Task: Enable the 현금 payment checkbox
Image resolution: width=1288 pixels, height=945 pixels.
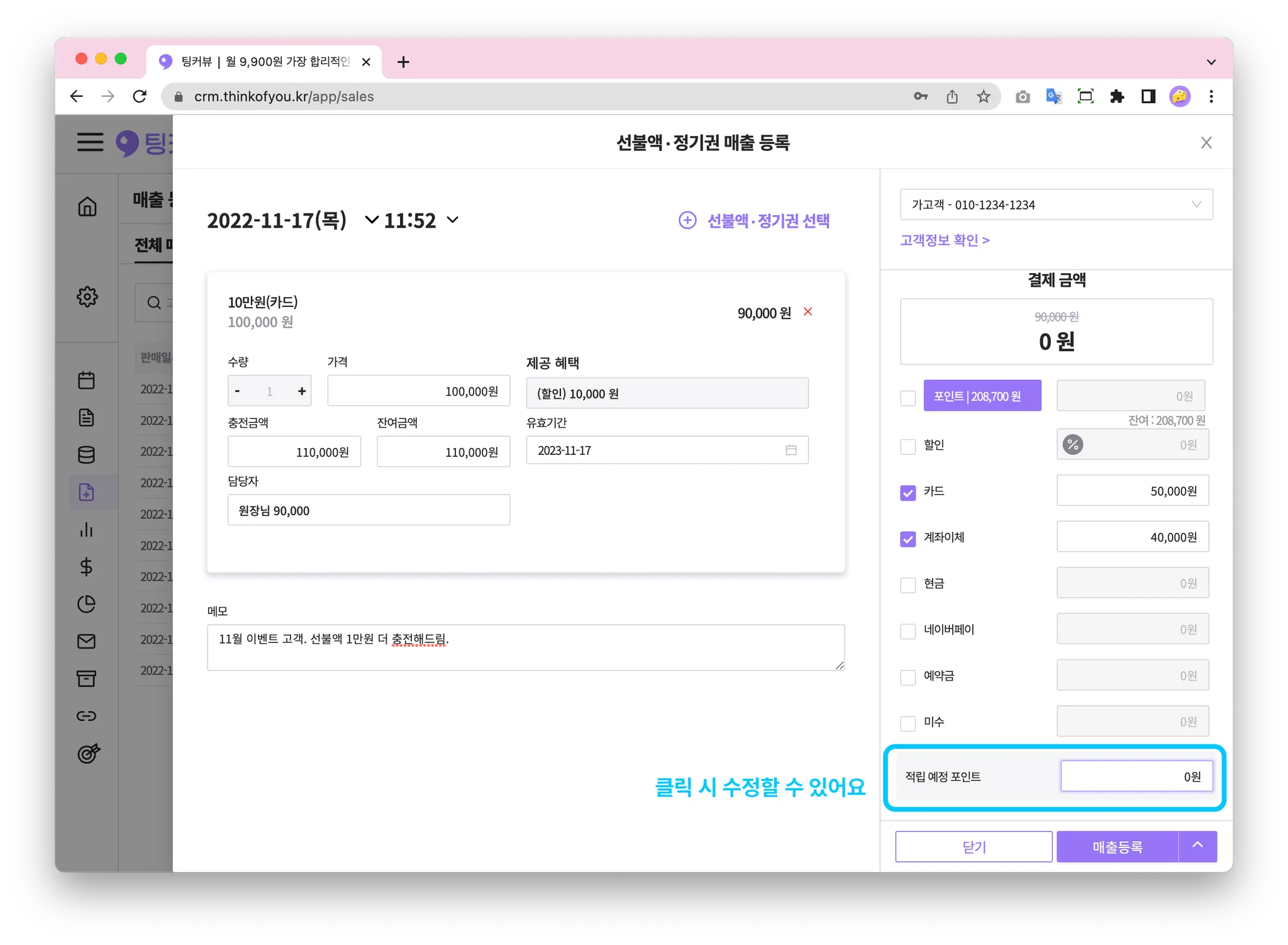Action: pos(908,584)
